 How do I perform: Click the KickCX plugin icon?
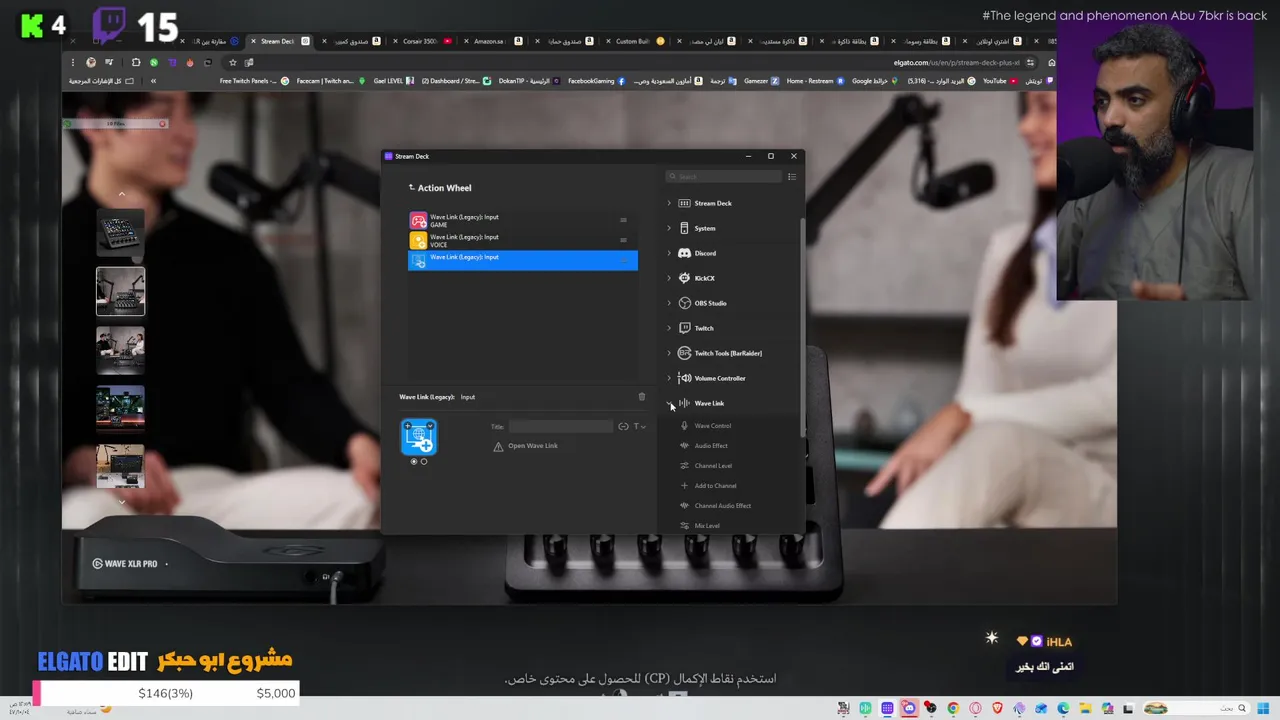pos(684,278)
